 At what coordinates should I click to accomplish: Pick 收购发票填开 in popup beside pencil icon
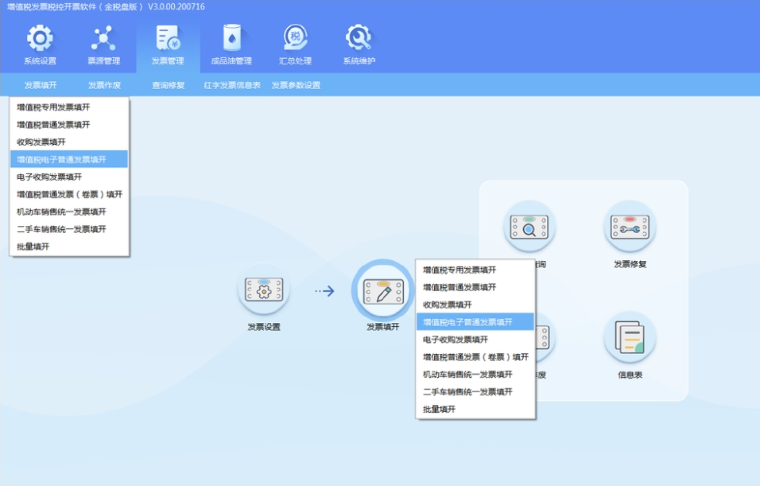(x=475, y=305)
